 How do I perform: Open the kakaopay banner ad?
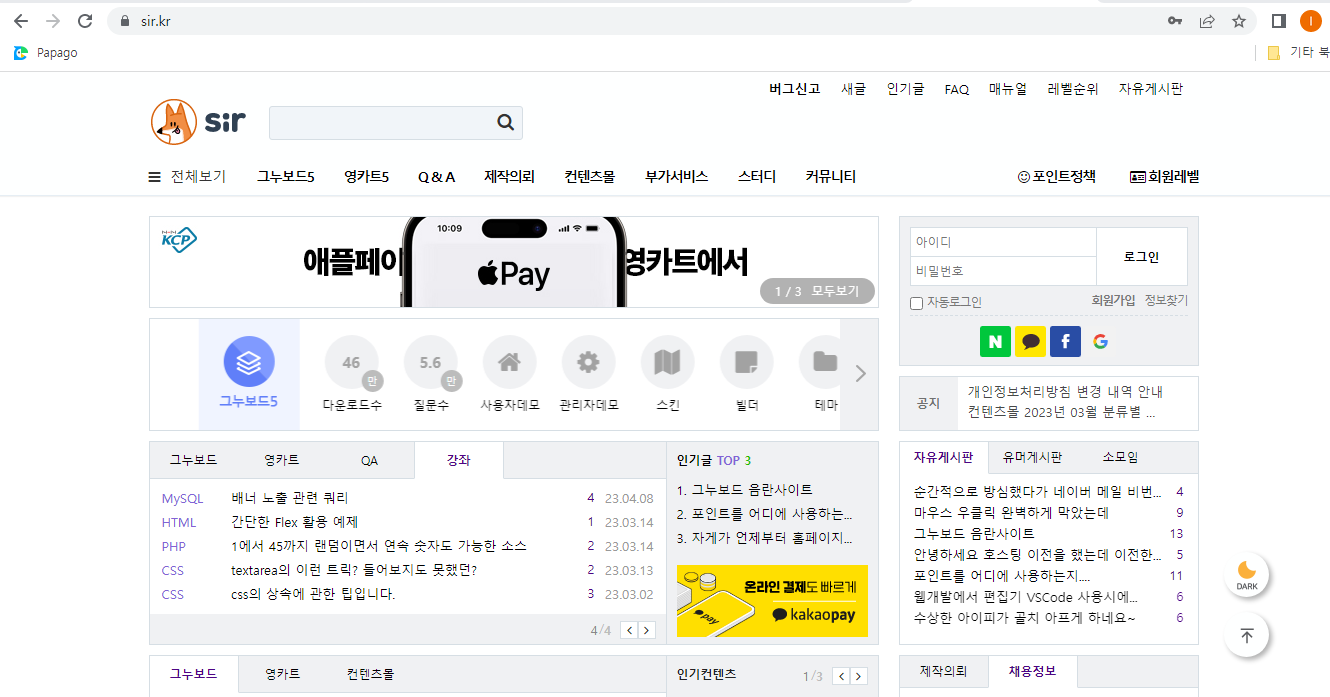[772, 601]
